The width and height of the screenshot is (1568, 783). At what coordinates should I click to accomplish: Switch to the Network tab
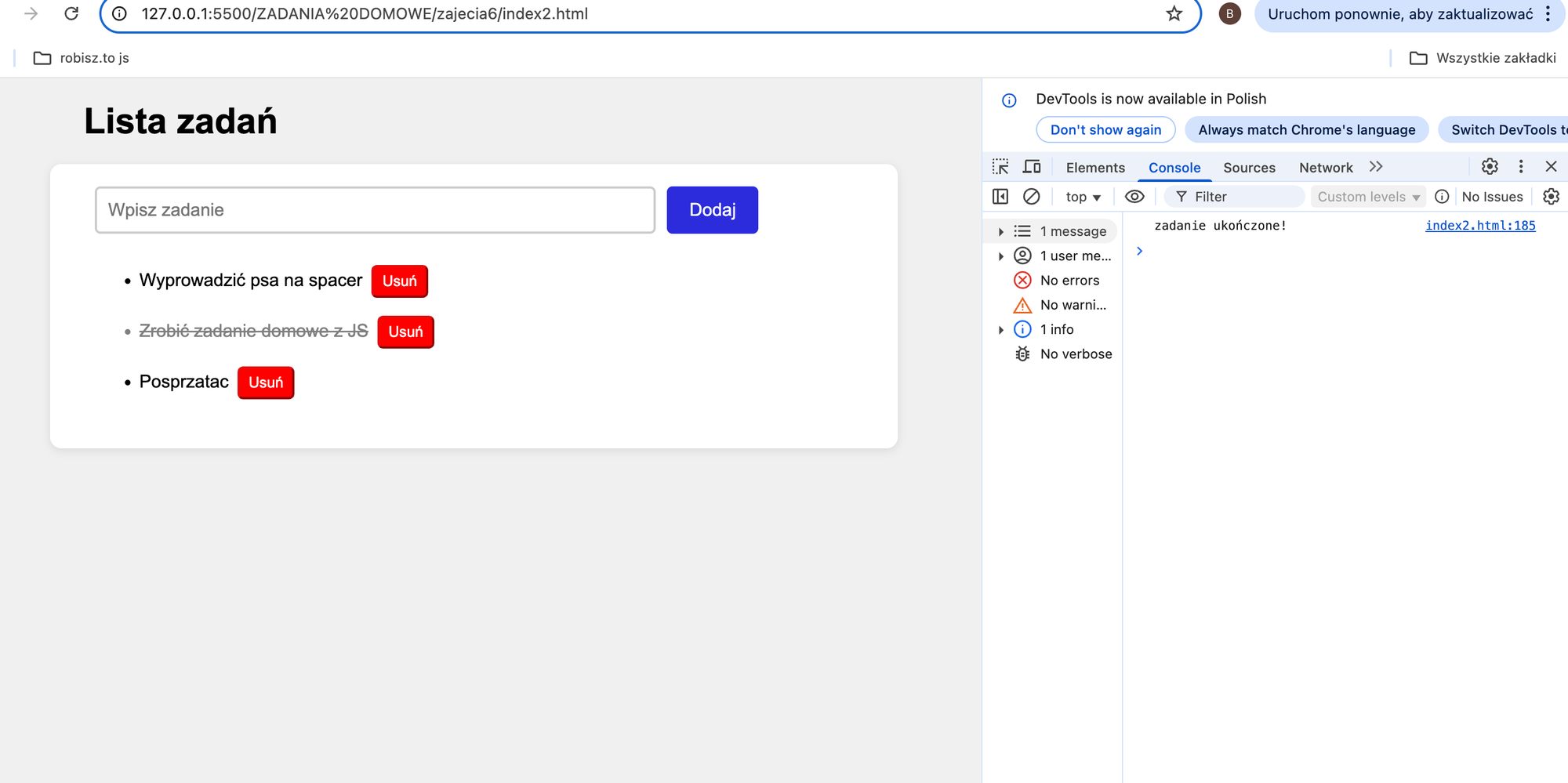(x=1326, y=168)
